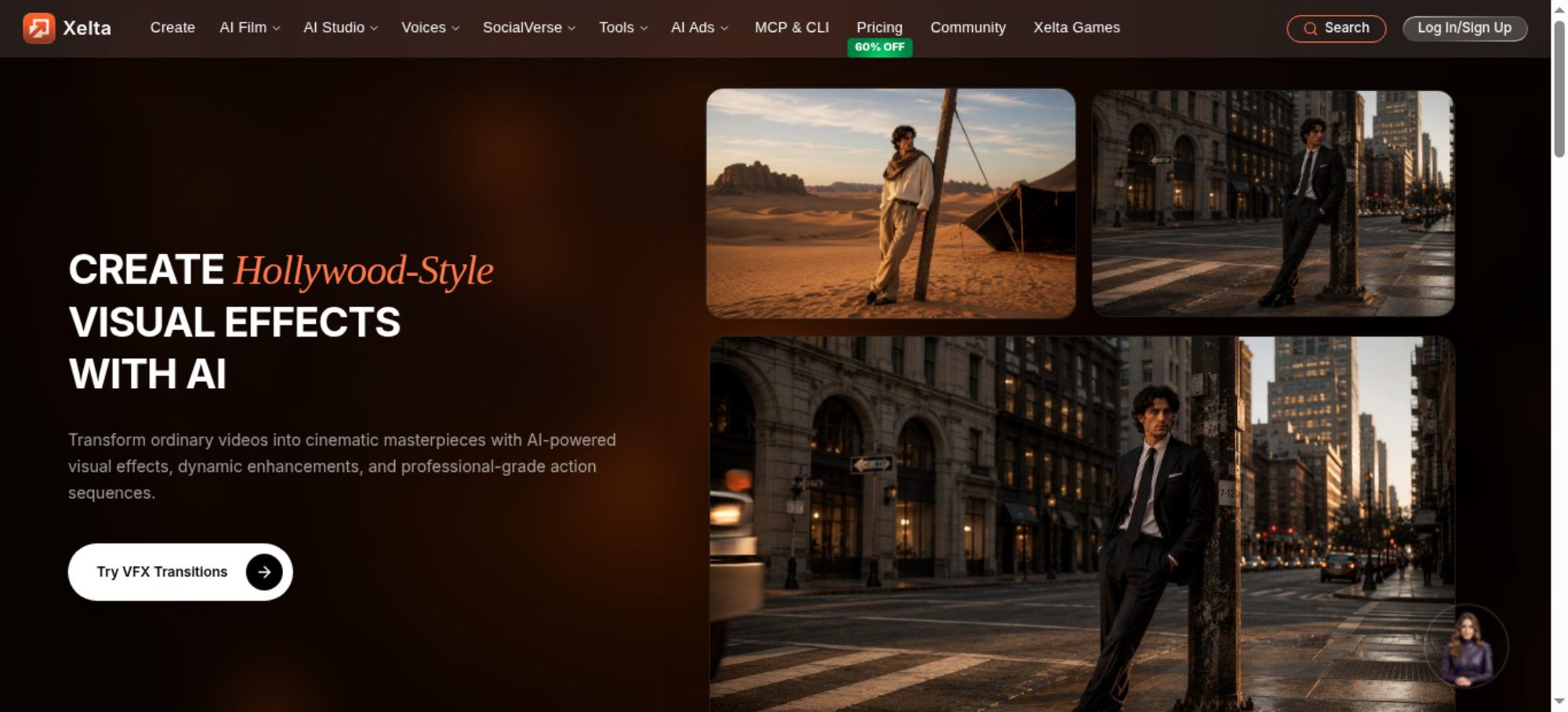Click the 60% OFF badge
The image size is (1568, 712).
pos(880,47)
